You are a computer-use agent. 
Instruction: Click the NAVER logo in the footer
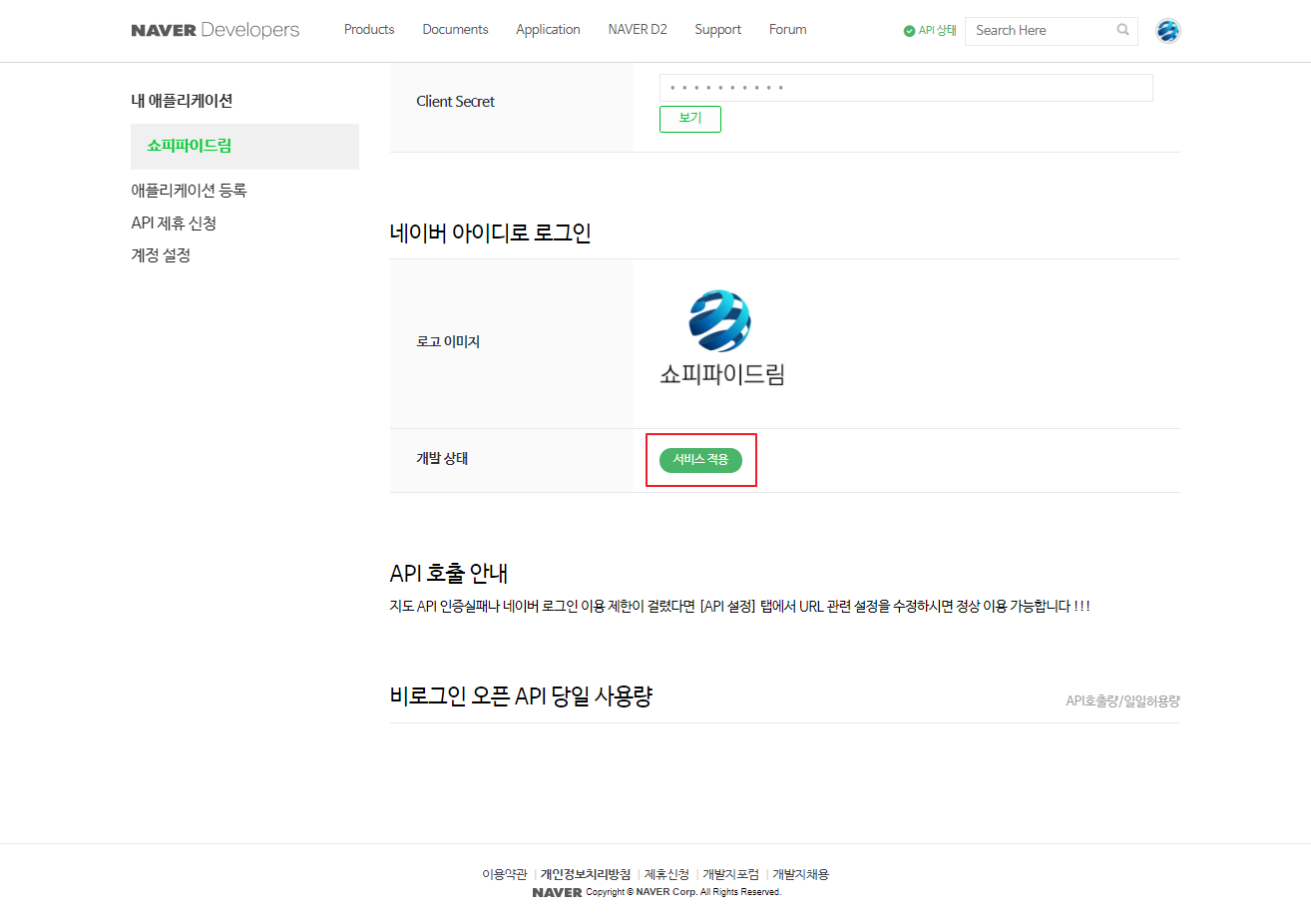coord(557,892)
